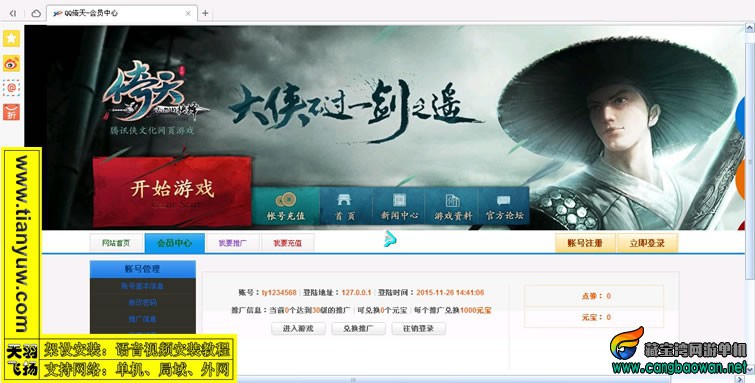Select the QQ倚天-会员中心 browser tab
Screen dimensions: 755x383
pos(122,13)
